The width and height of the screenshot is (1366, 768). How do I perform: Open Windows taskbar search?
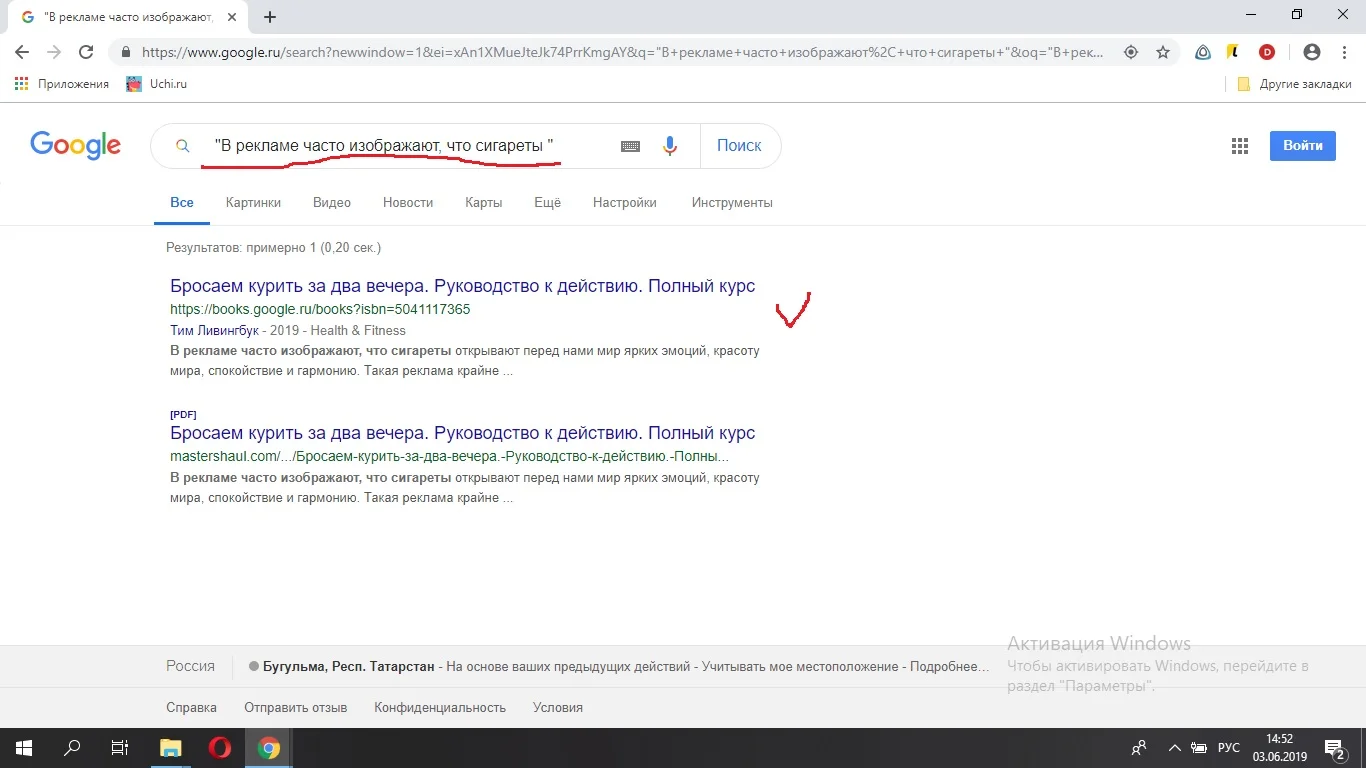click(x=71, y=748)
